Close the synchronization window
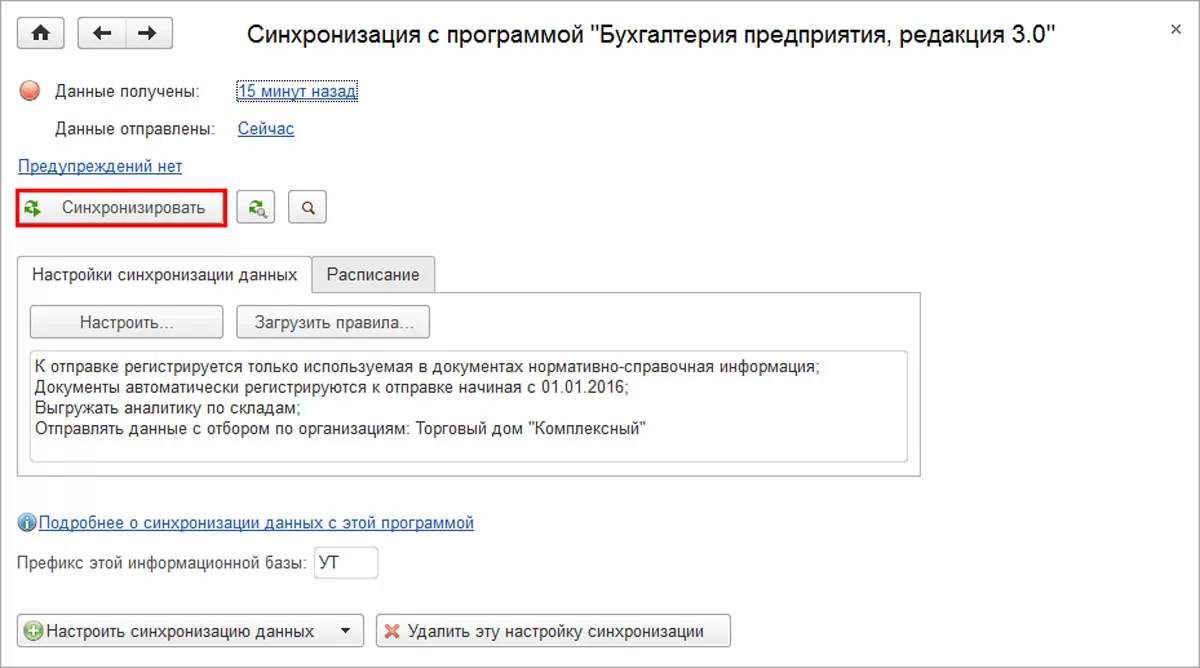 (1176, 30)
